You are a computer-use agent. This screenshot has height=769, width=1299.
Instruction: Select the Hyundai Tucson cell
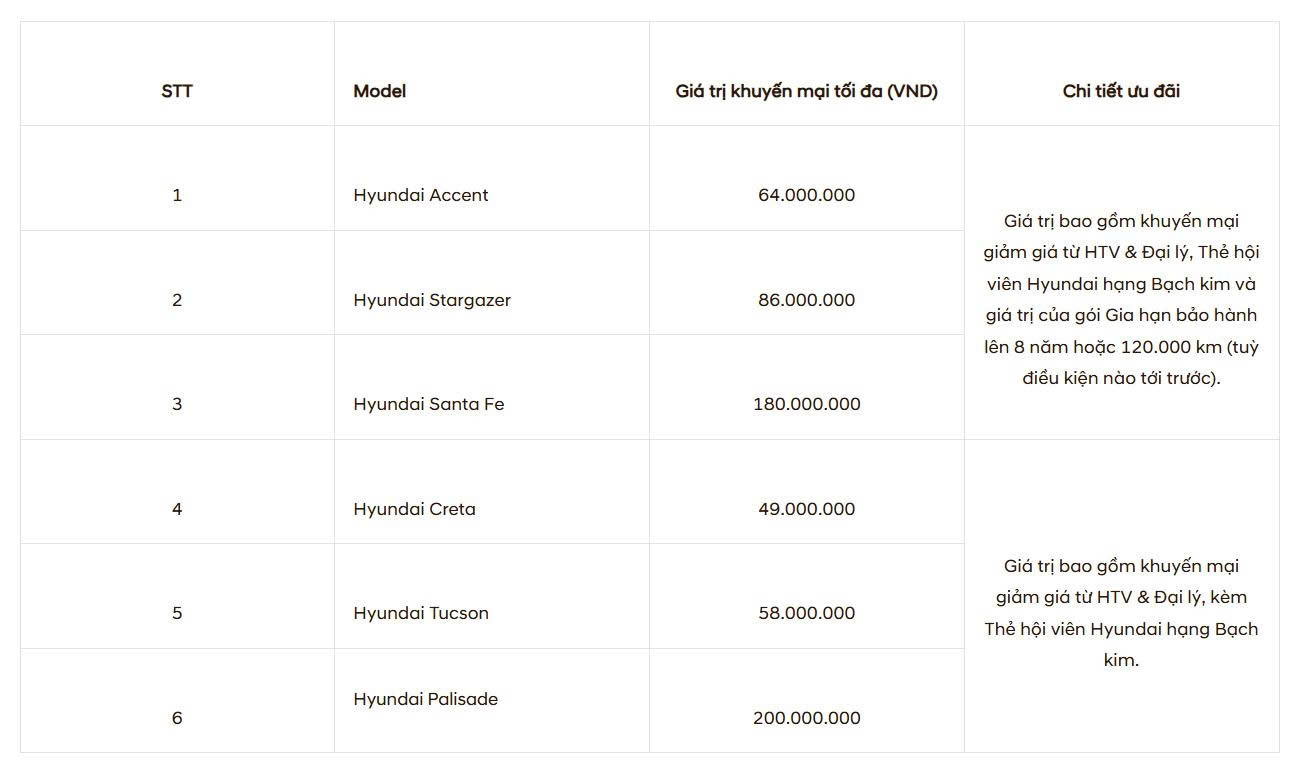coord(421,613)
